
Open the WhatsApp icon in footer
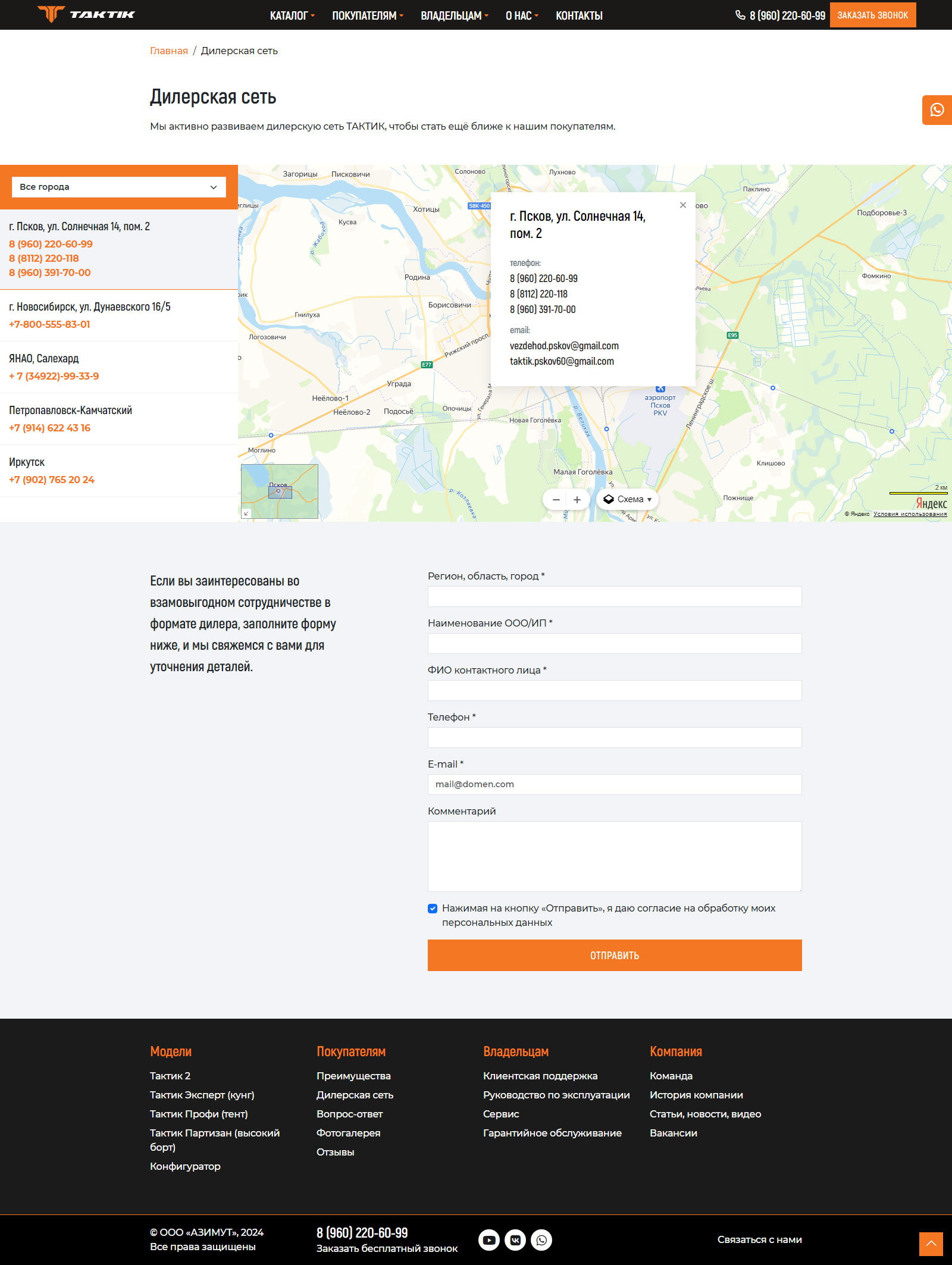coord(541,1240)
